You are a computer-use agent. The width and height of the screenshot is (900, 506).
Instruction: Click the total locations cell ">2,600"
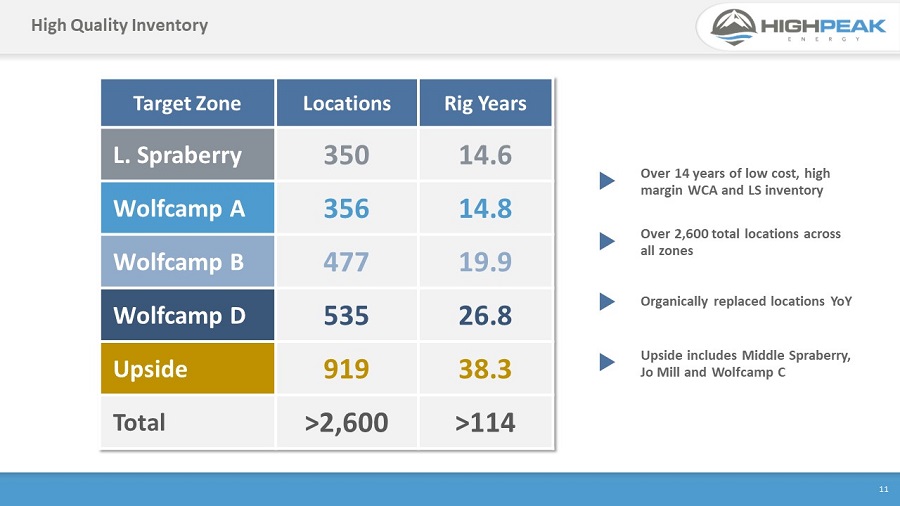click(347, 422)
